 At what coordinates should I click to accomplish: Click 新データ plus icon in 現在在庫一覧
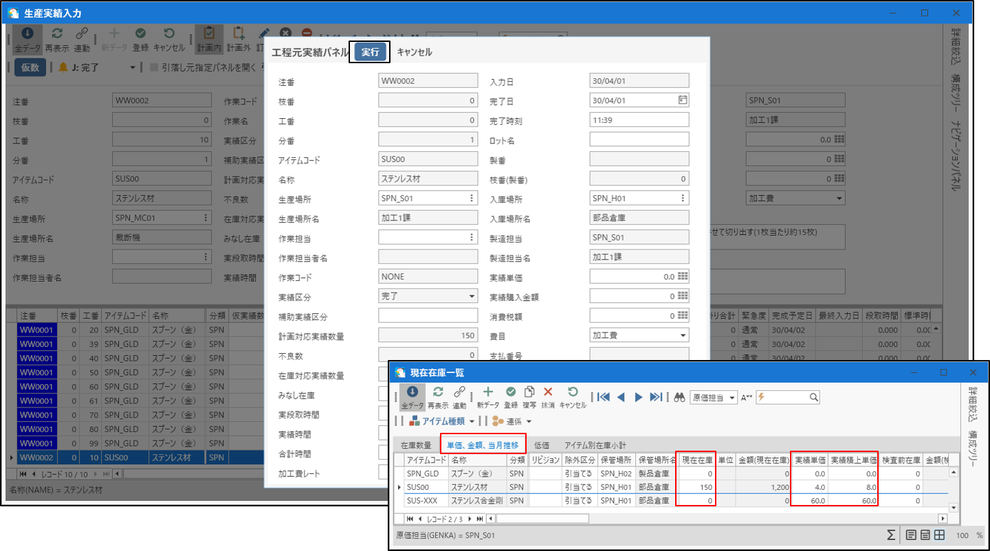487,392
